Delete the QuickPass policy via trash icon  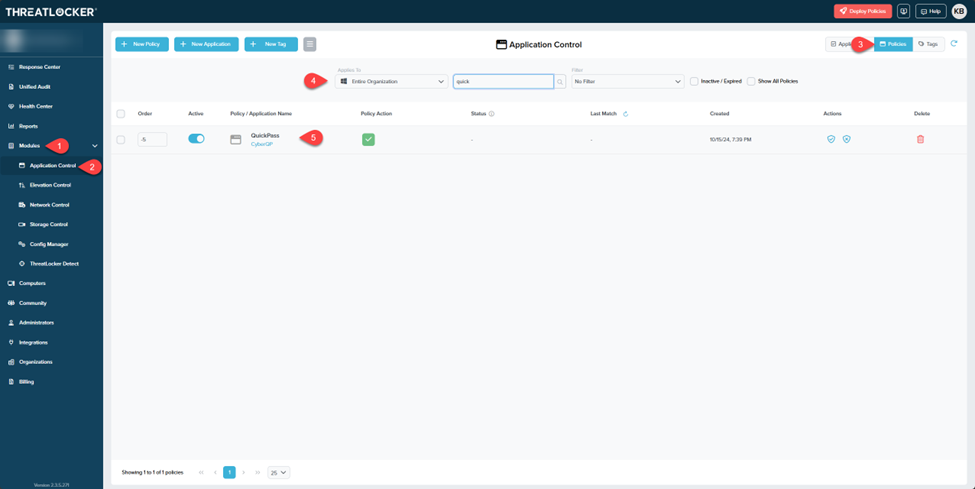click(x=920, y=139)
